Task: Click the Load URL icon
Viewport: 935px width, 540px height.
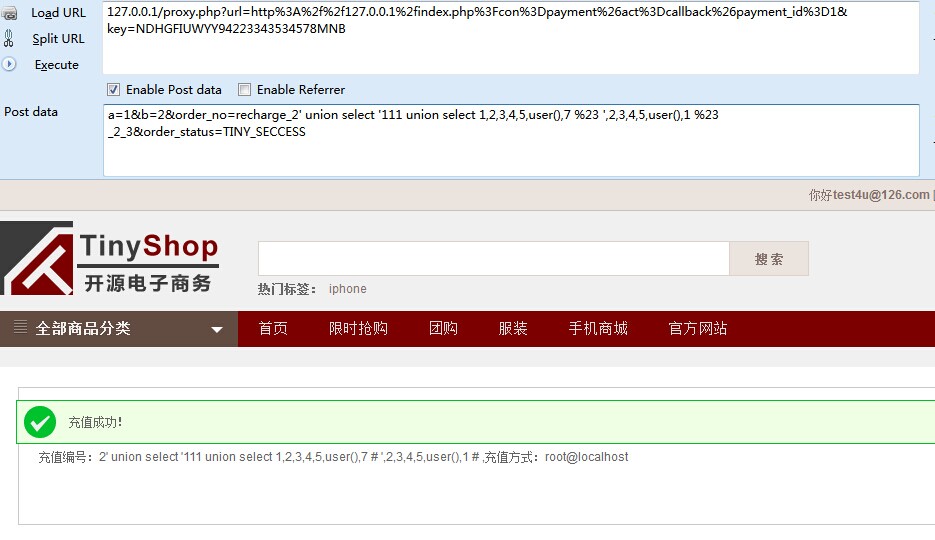Action: pyautogui.click(x=9, y=13)
